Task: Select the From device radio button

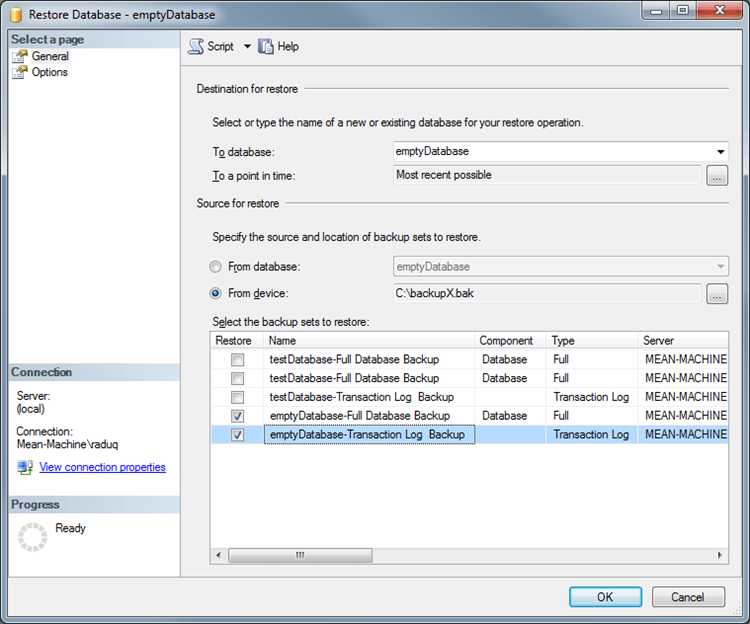Action: [x=215, y=293]
